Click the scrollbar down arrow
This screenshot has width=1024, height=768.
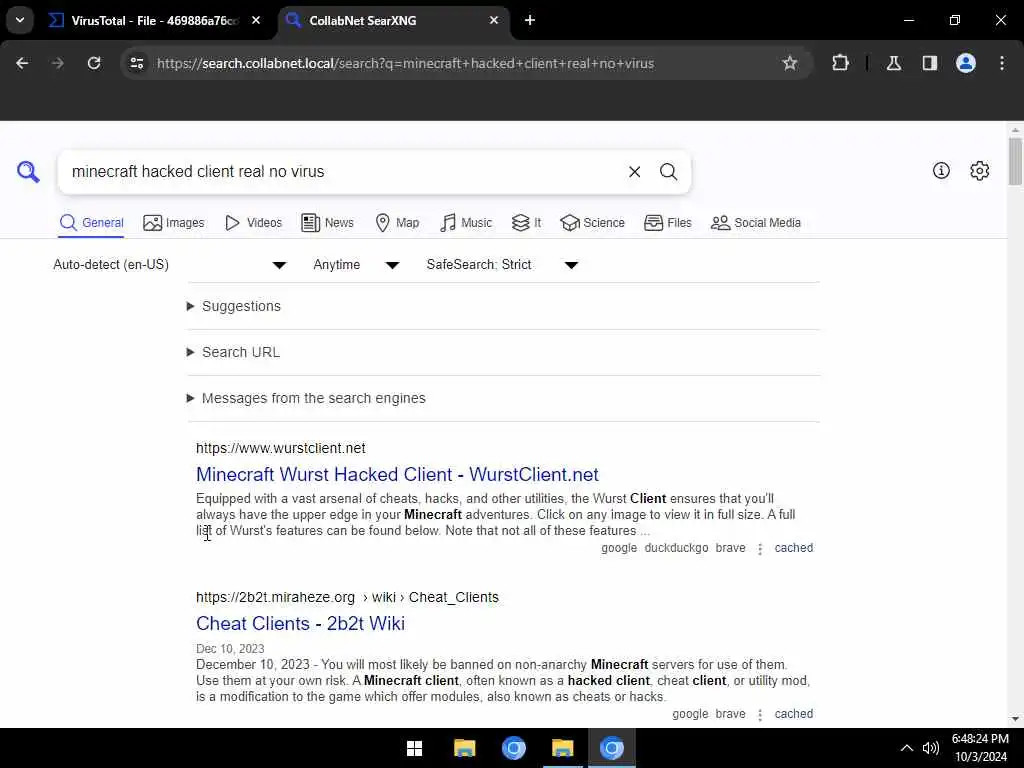point(1014,719)
